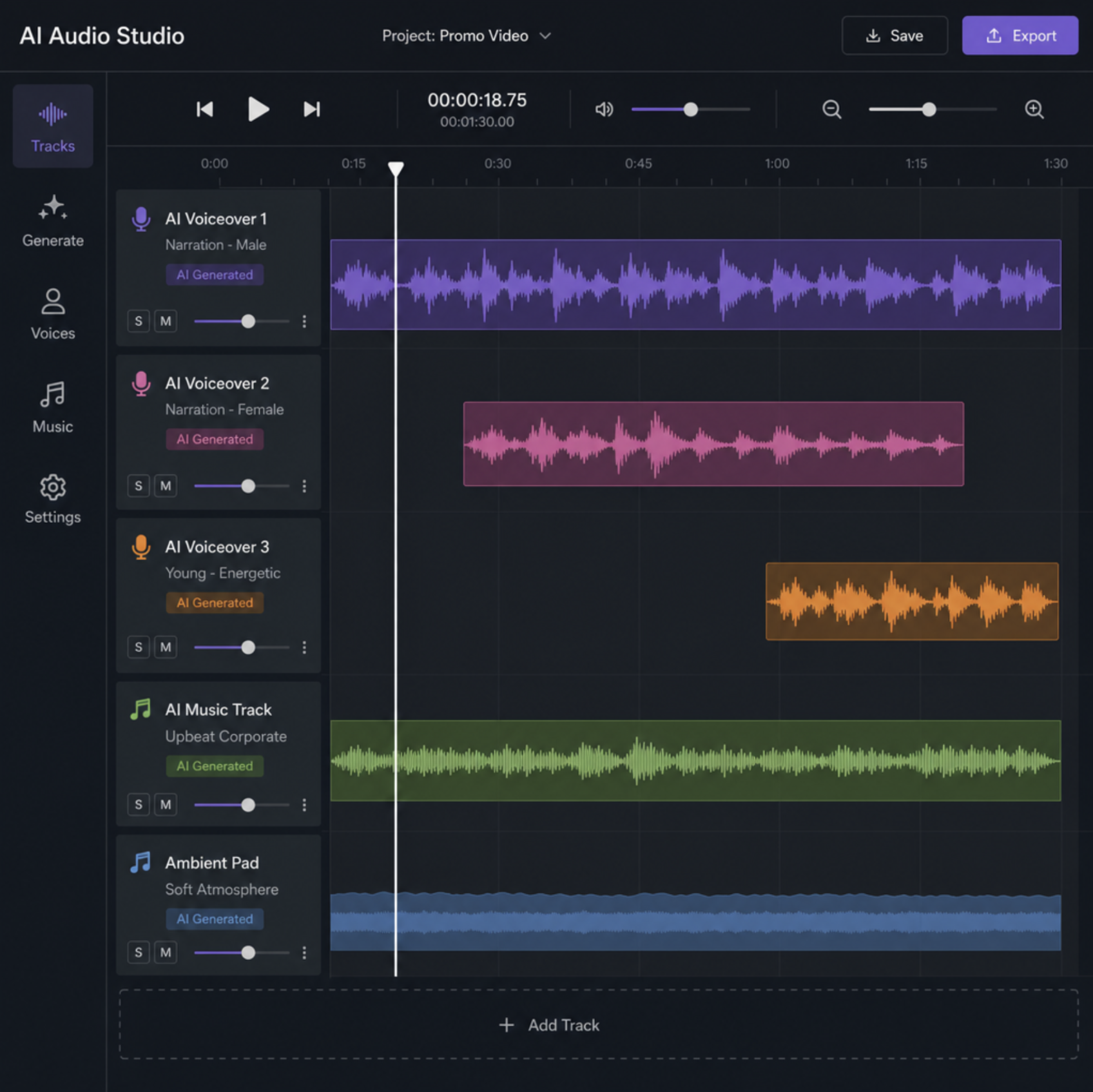1093x1092 pixels.
Task: Click the green music note icon
Action: coord(140,710)
